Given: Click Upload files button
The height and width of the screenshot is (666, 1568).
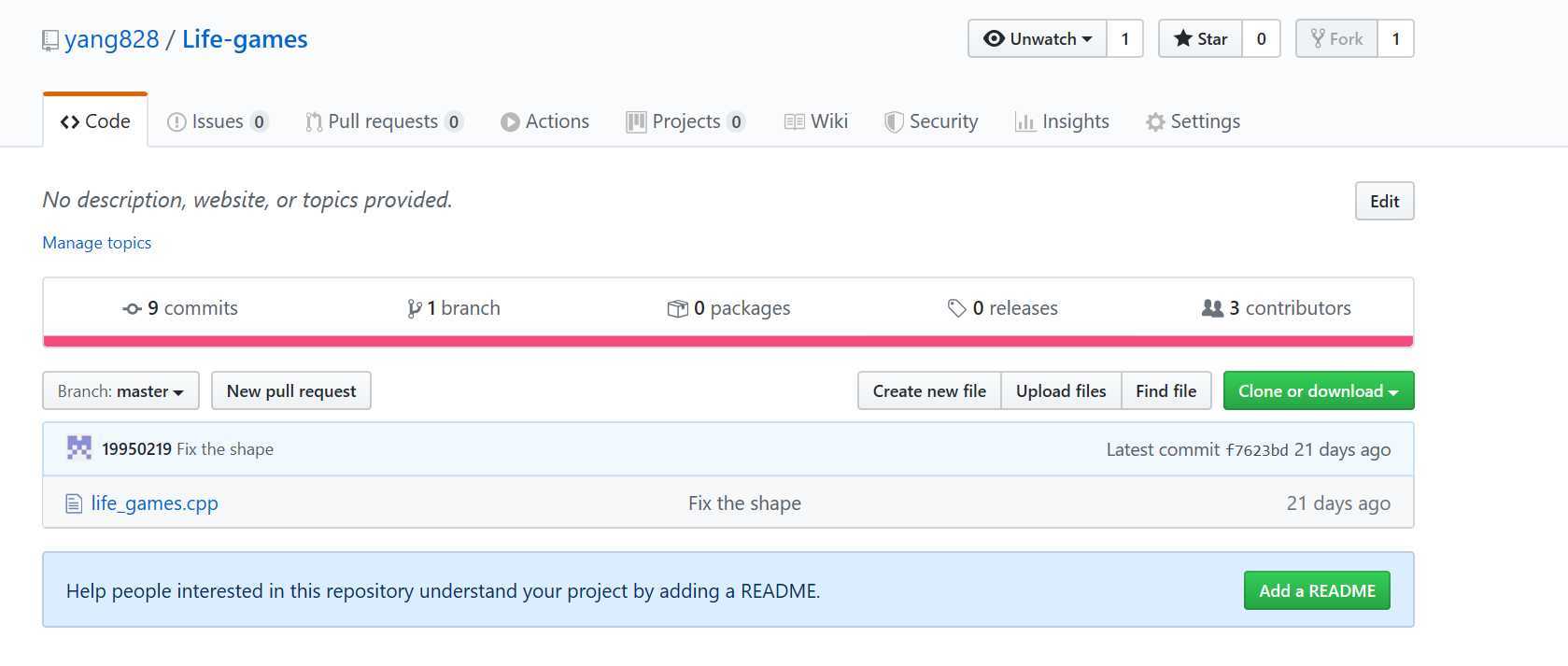Looking at the screenshot, I should (1061, 390).
